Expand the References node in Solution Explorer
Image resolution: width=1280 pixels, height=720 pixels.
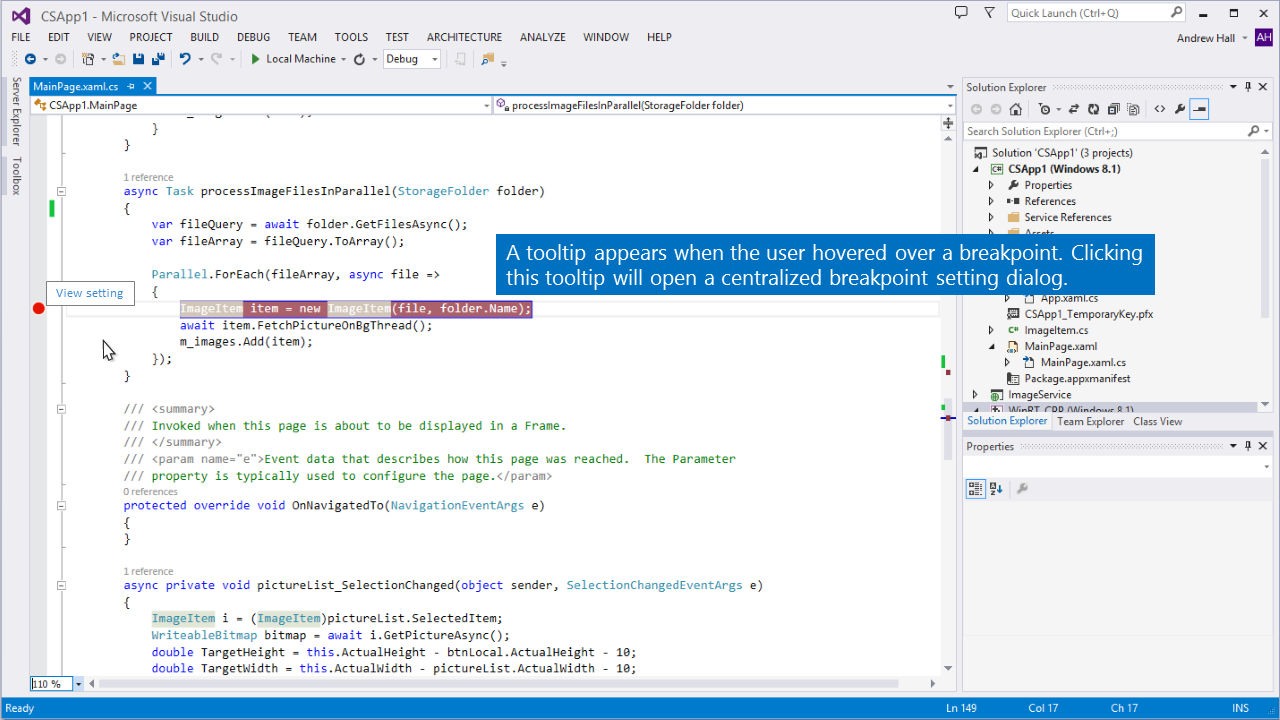click(991, 201)
